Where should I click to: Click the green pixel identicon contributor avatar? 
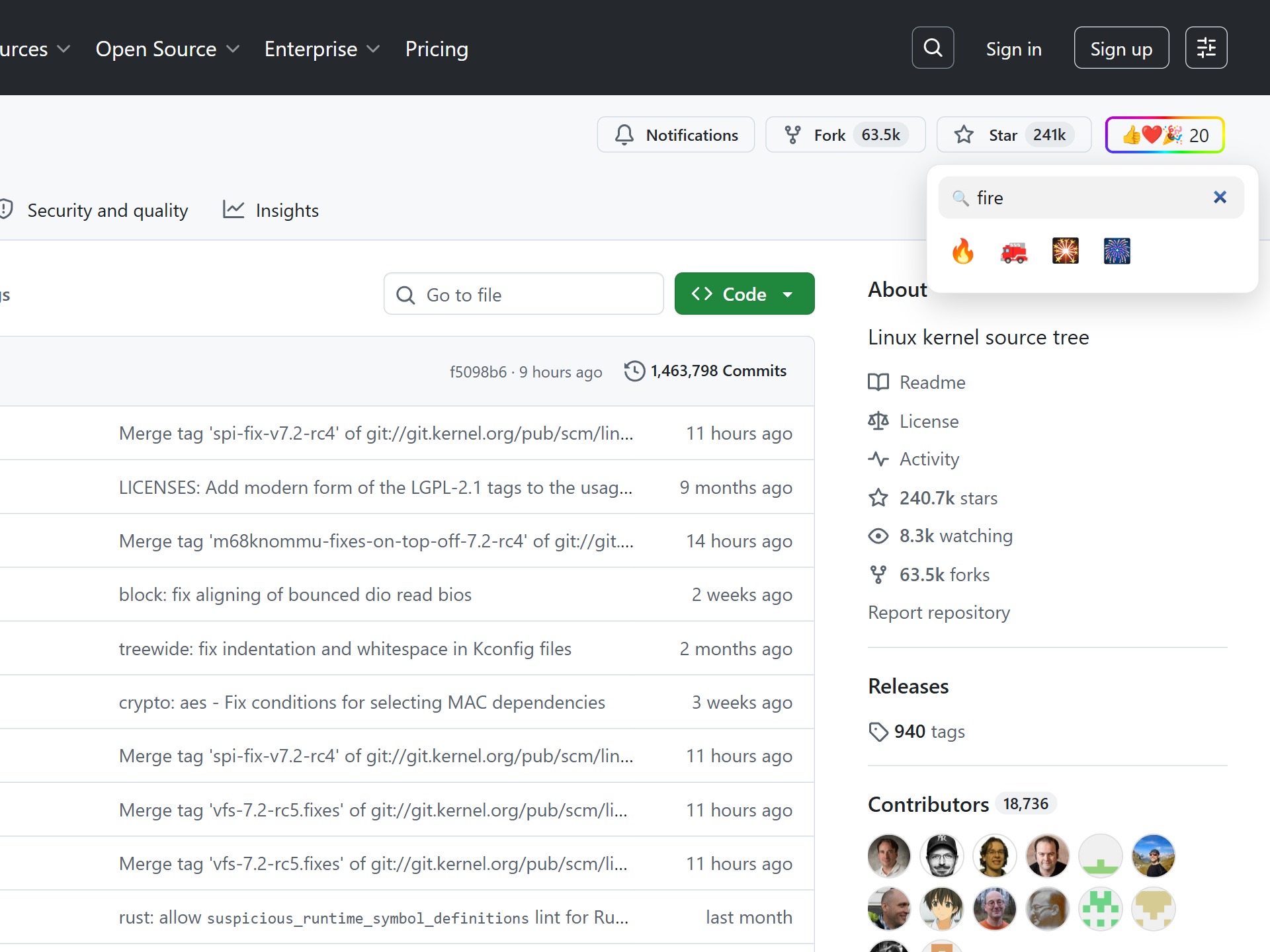tap(1101, 908)
